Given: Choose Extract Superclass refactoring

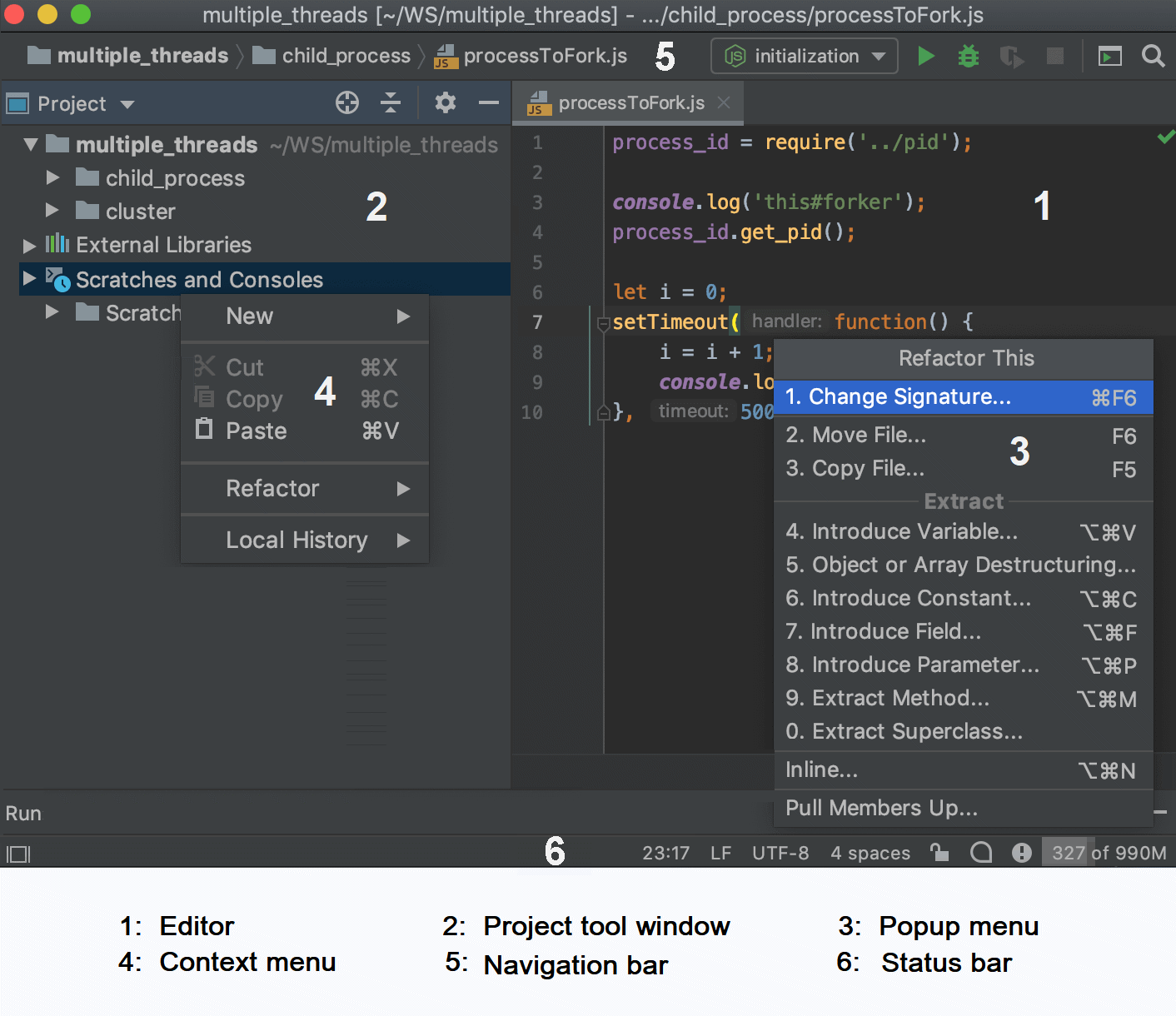Looking at the screenshot, I should click(964, 732).
